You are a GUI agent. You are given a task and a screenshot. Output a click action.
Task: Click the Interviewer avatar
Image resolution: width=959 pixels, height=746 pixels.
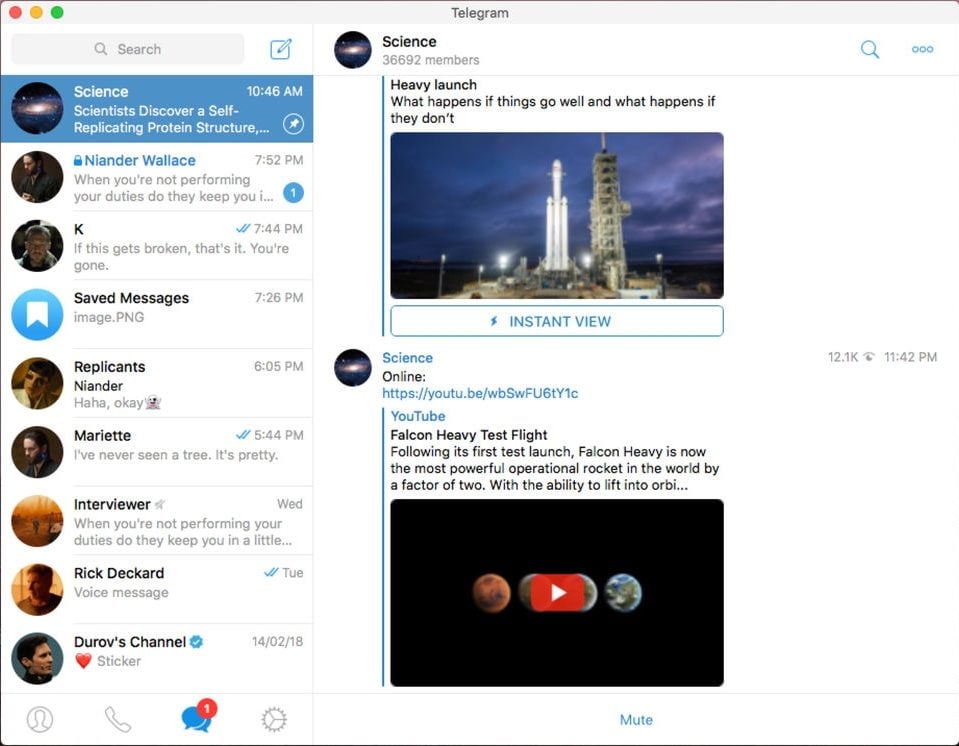pos(37,521)
